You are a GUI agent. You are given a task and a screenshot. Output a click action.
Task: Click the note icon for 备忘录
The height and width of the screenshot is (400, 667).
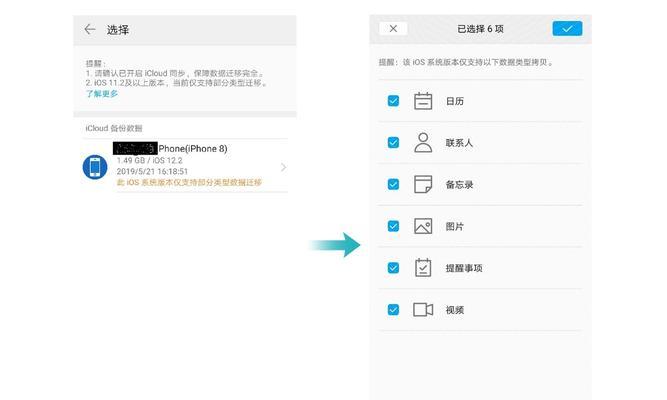click(423, 184)
